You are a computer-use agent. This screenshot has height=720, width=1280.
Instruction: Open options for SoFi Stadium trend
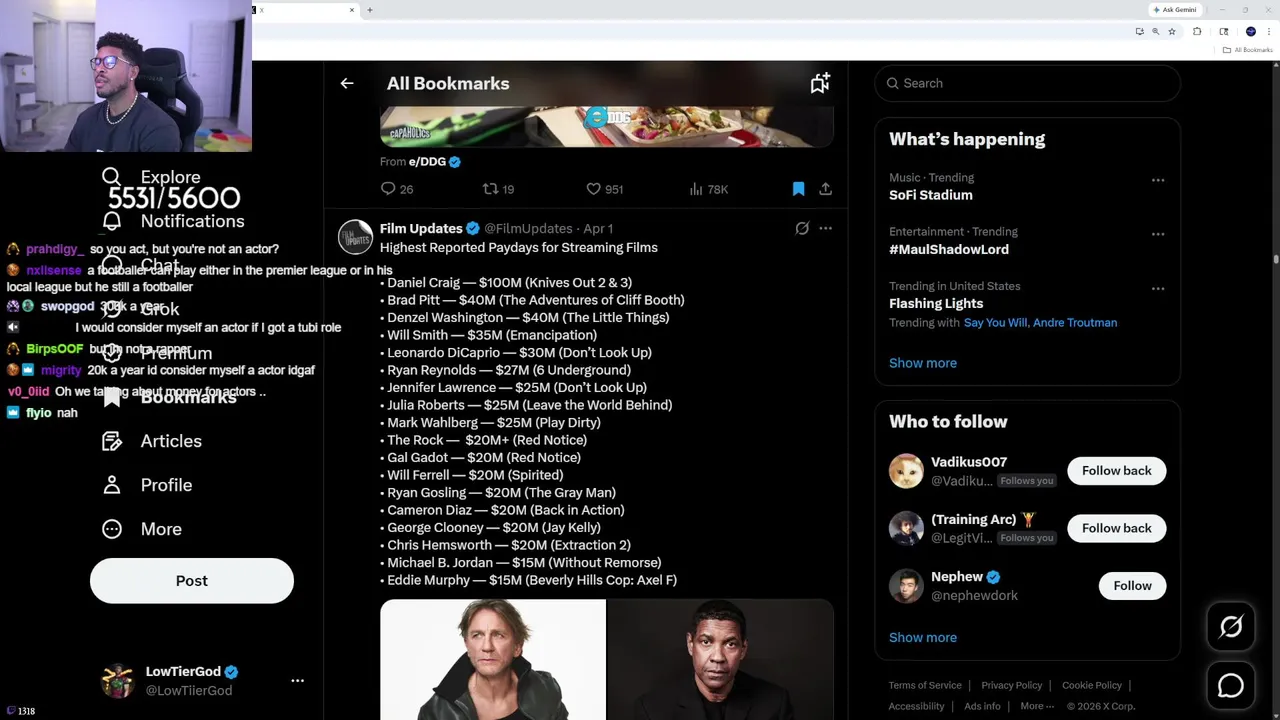click(x=1157, y=180)
